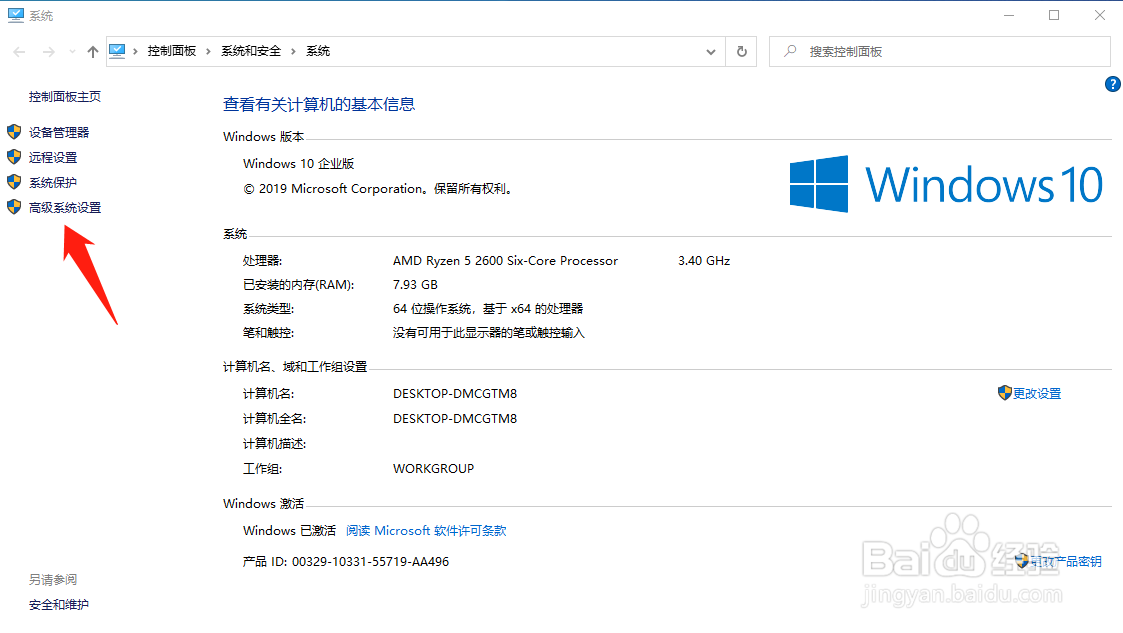Click the Windows 10 logo
This screenshot has height=633, width=1123.
click(x=946, y=184)
